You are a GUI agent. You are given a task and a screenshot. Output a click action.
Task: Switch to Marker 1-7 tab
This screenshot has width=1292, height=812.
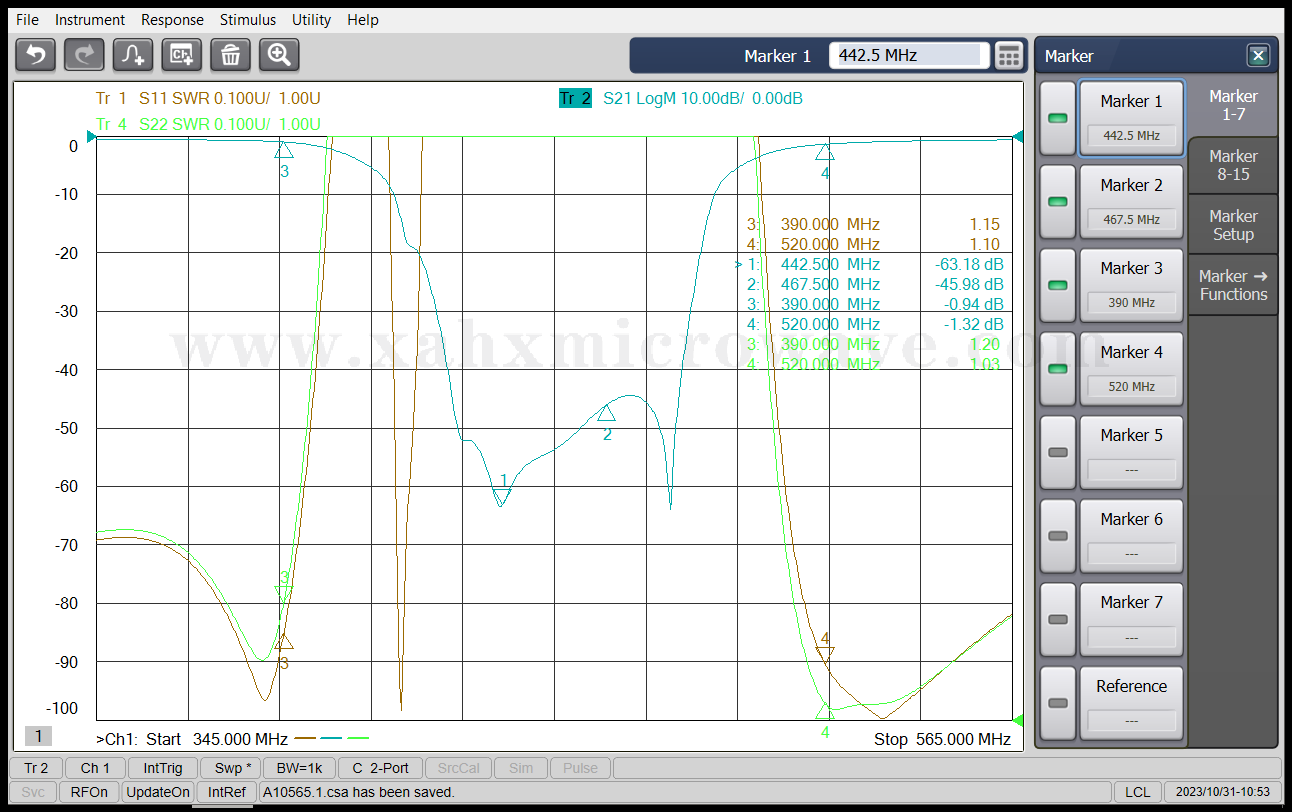pos(1233,105)
